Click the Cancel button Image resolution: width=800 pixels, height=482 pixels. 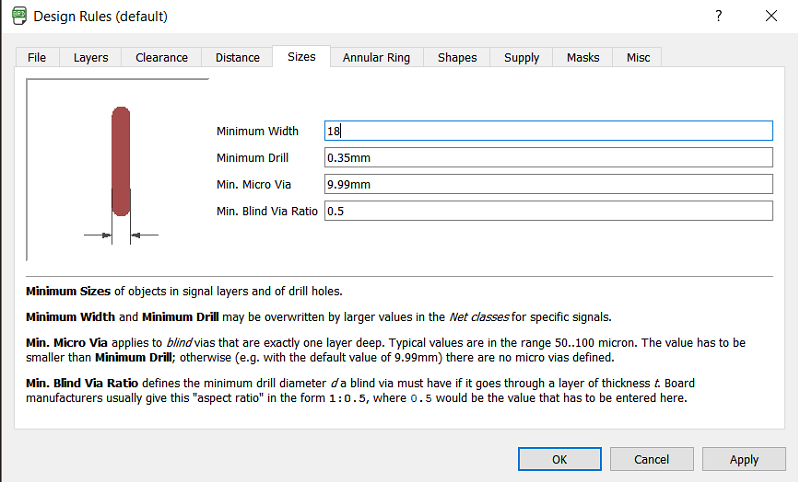tap(651, 459)
